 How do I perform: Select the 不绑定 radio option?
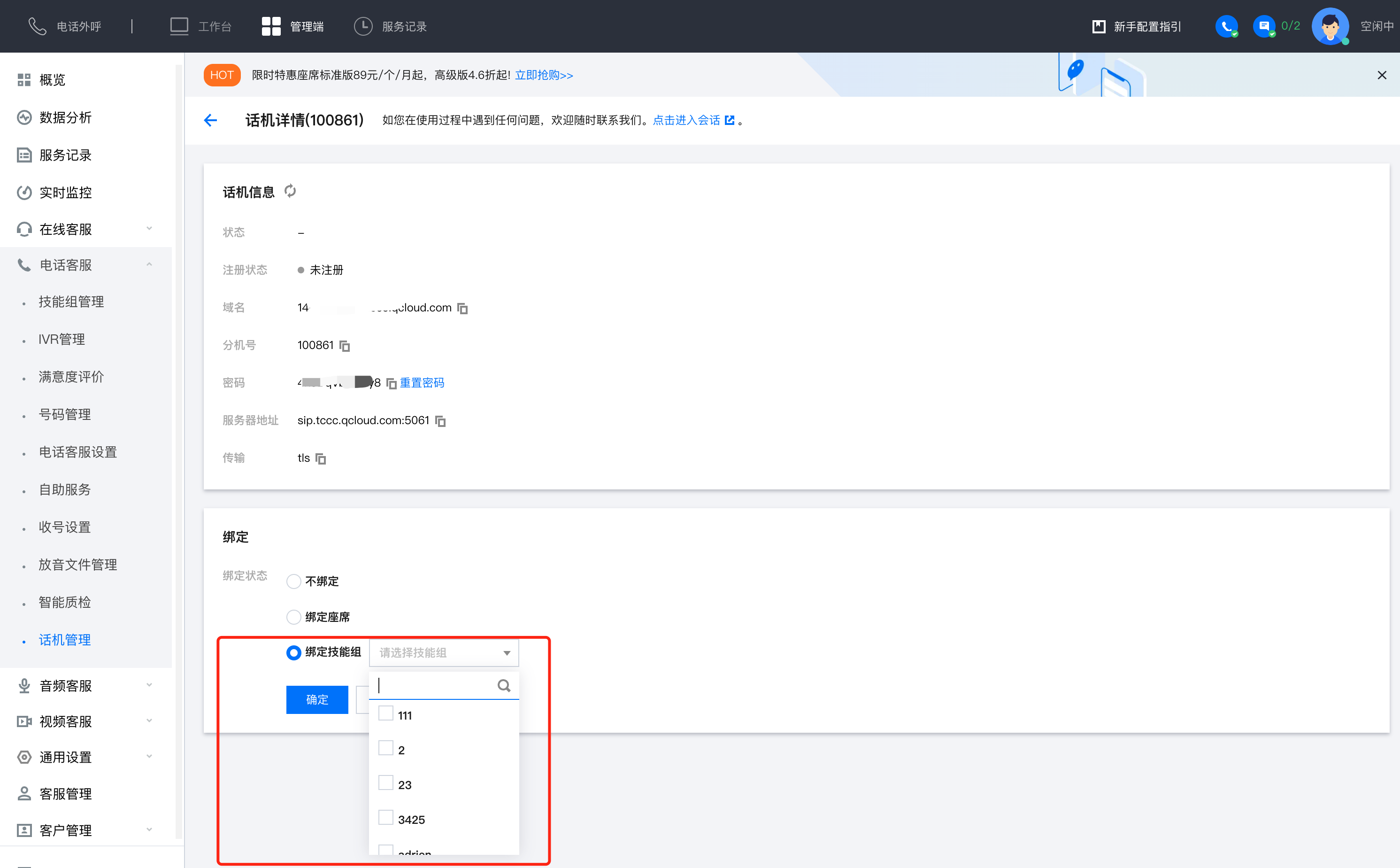pyautogui.click(x=294, y=581)
